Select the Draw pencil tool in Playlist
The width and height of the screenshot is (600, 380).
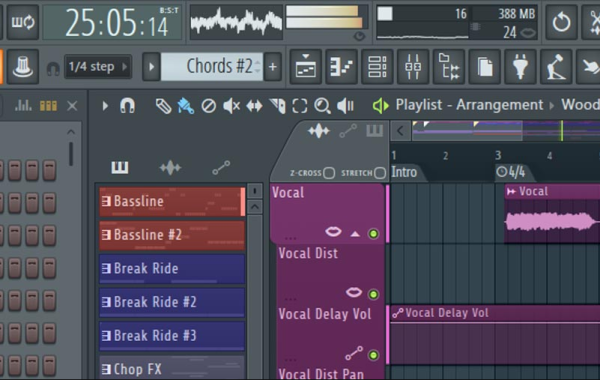tap(163, 106)
